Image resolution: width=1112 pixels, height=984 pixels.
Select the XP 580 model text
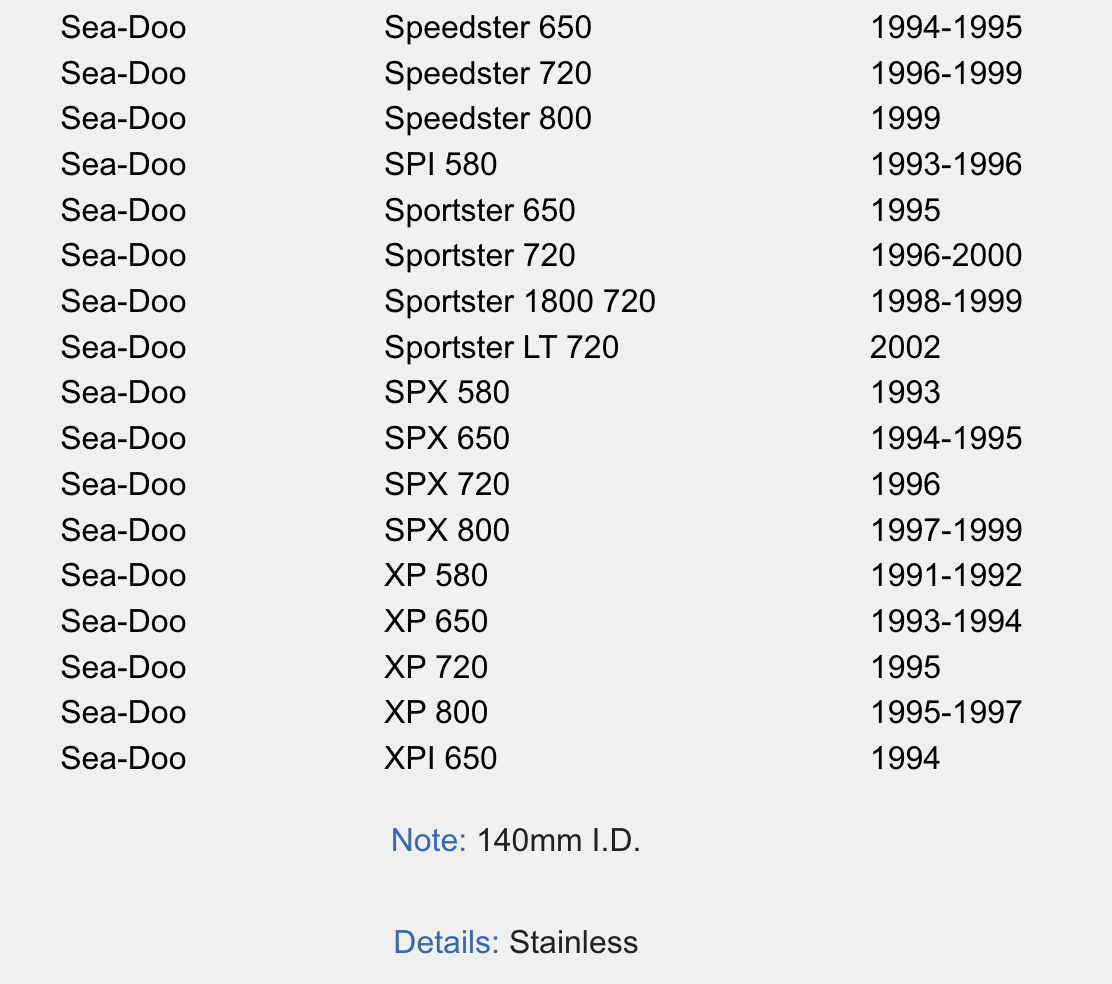[x=436, y=576]
